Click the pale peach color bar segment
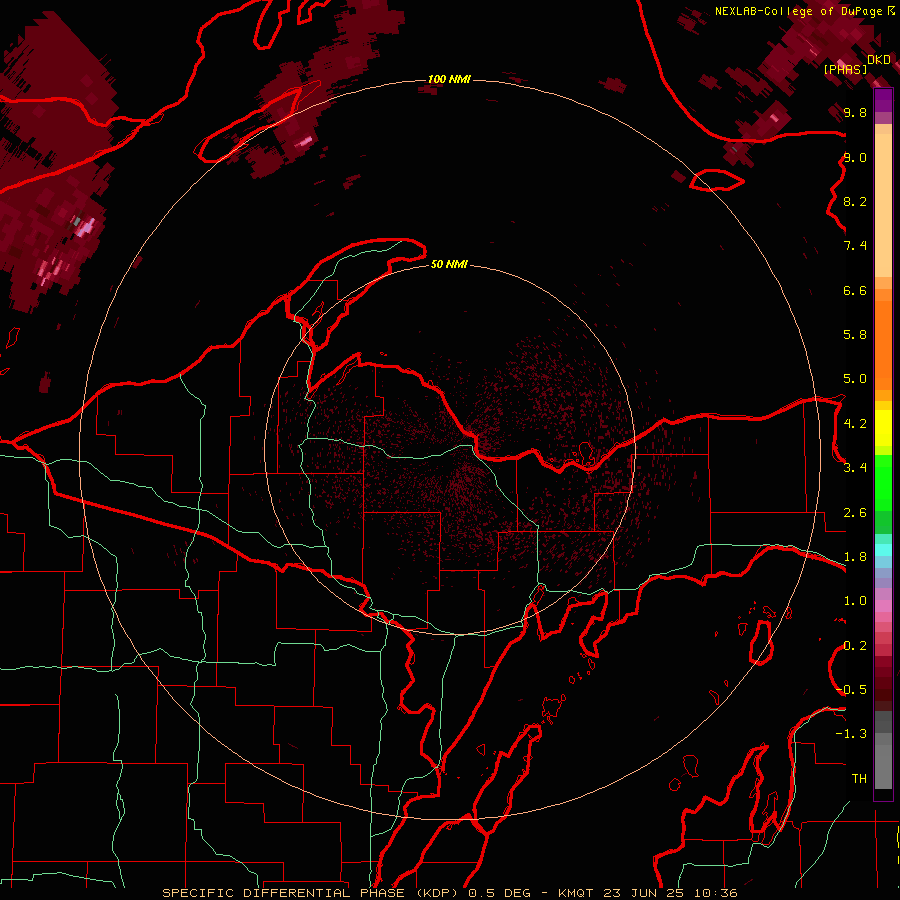The height and width of the screenshot is (900, 900). (883, 205)
